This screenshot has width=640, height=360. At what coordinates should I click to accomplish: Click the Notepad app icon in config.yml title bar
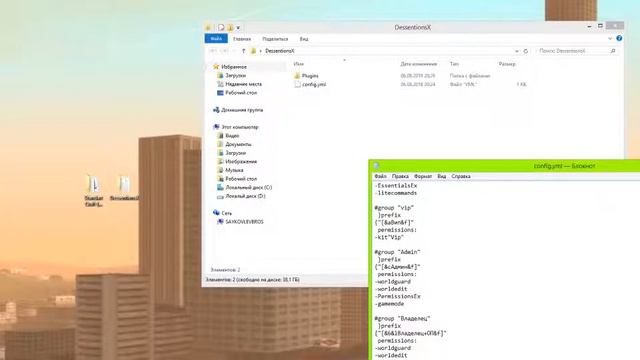point(376,166)
